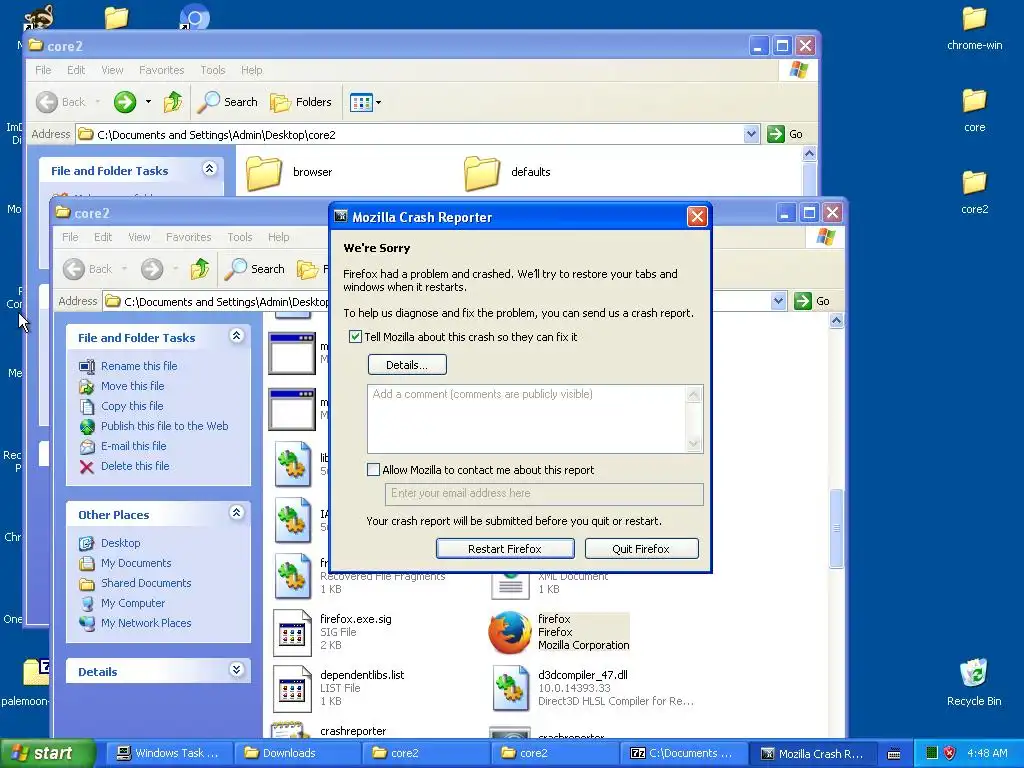This screenshot has height=768, width=1024.
Task: Click the Windows Start button
Action: [46, 753]
